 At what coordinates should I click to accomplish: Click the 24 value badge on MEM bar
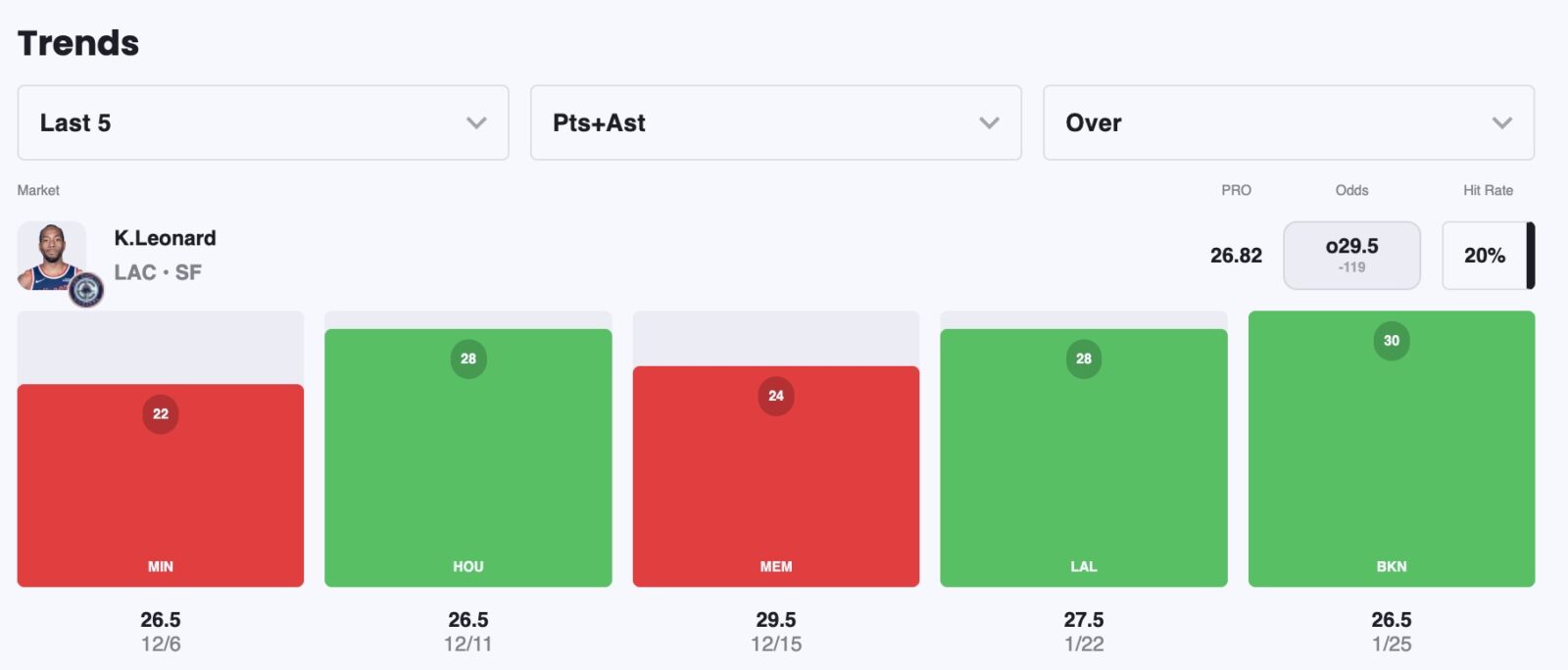point(776,396)
